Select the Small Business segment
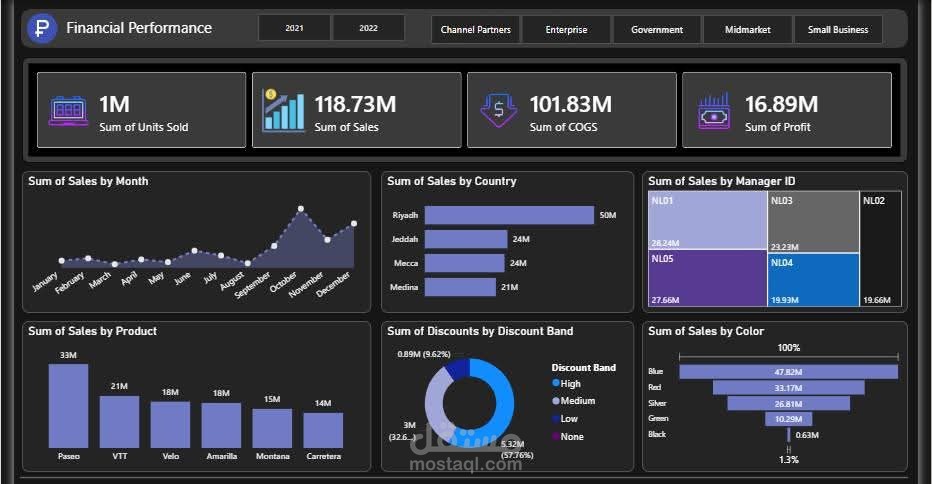 tap(838, 29)
